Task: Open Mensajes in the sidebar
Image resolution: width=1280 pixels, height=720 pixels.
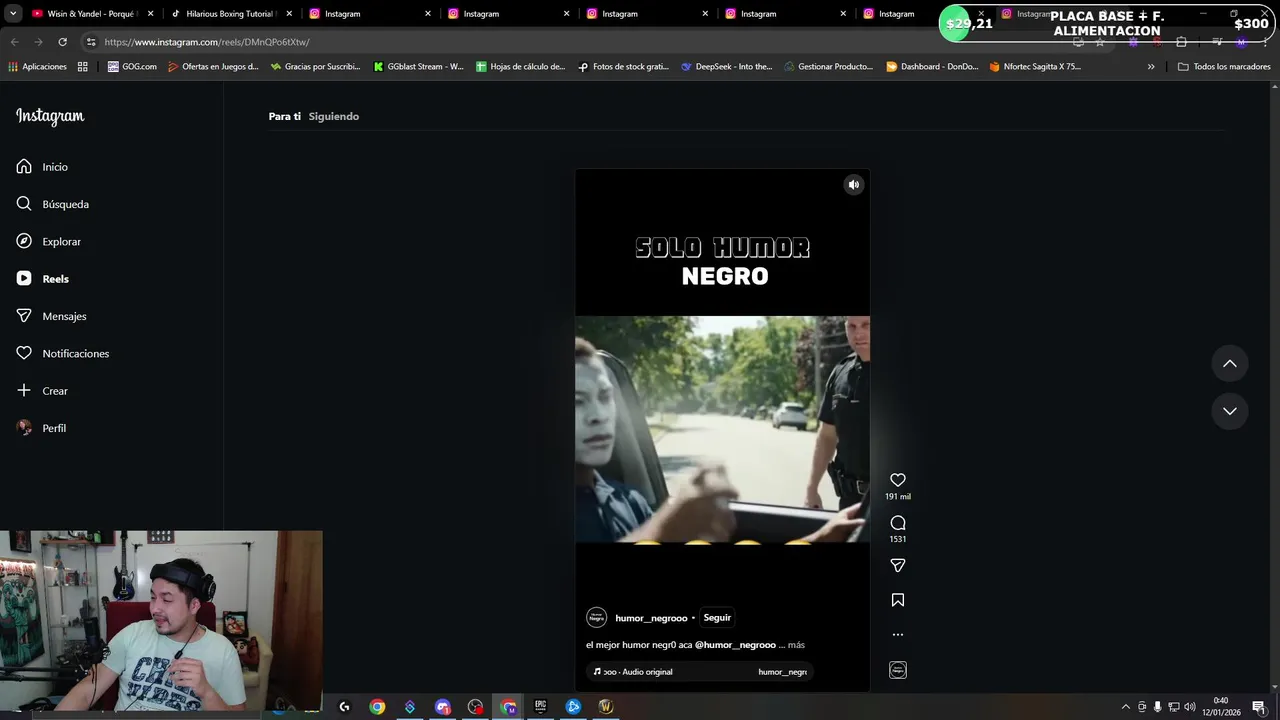Action: click(x=52, y=316)
